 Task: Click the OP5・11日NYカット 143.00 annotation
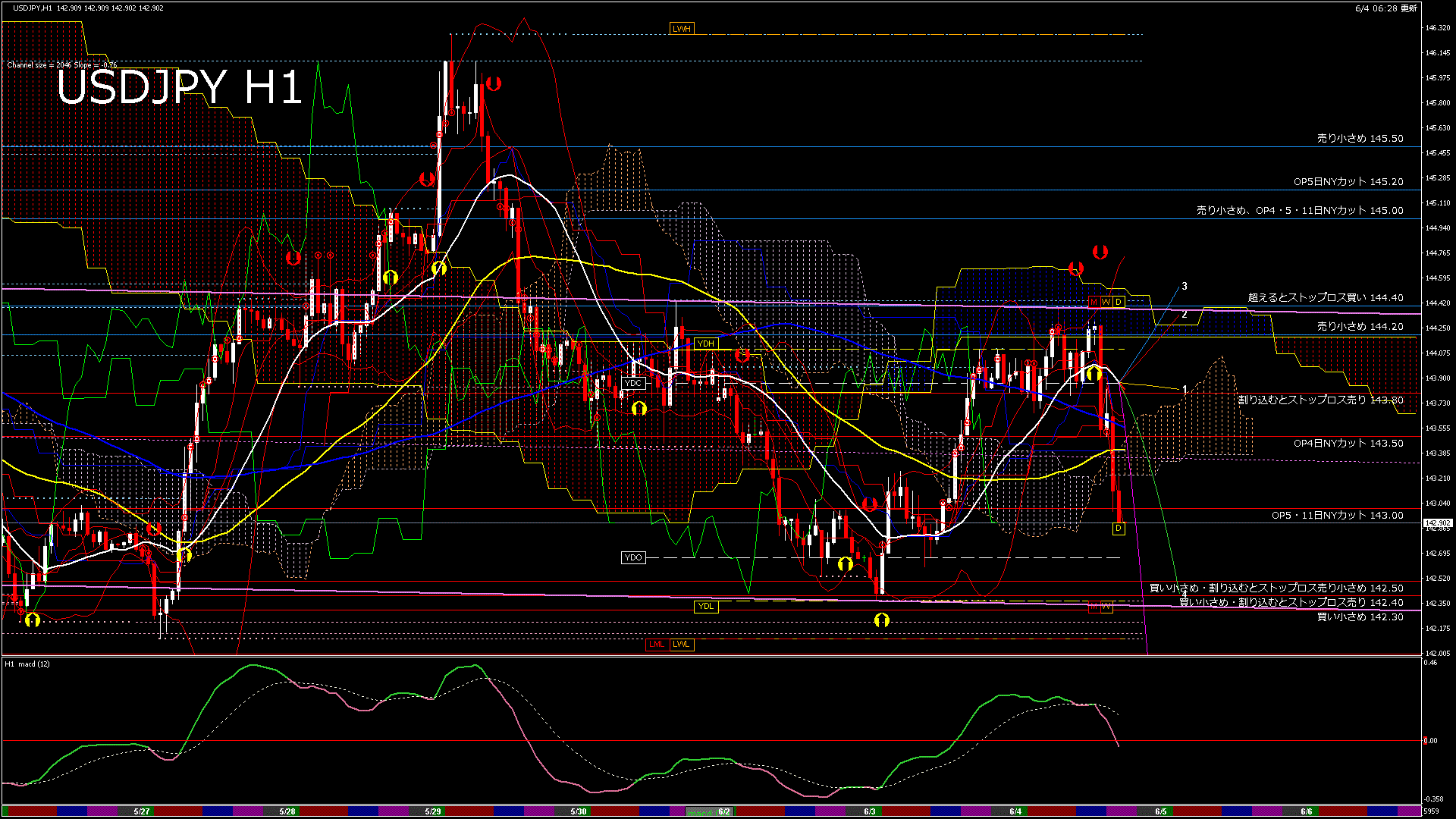coord(1338,516)
